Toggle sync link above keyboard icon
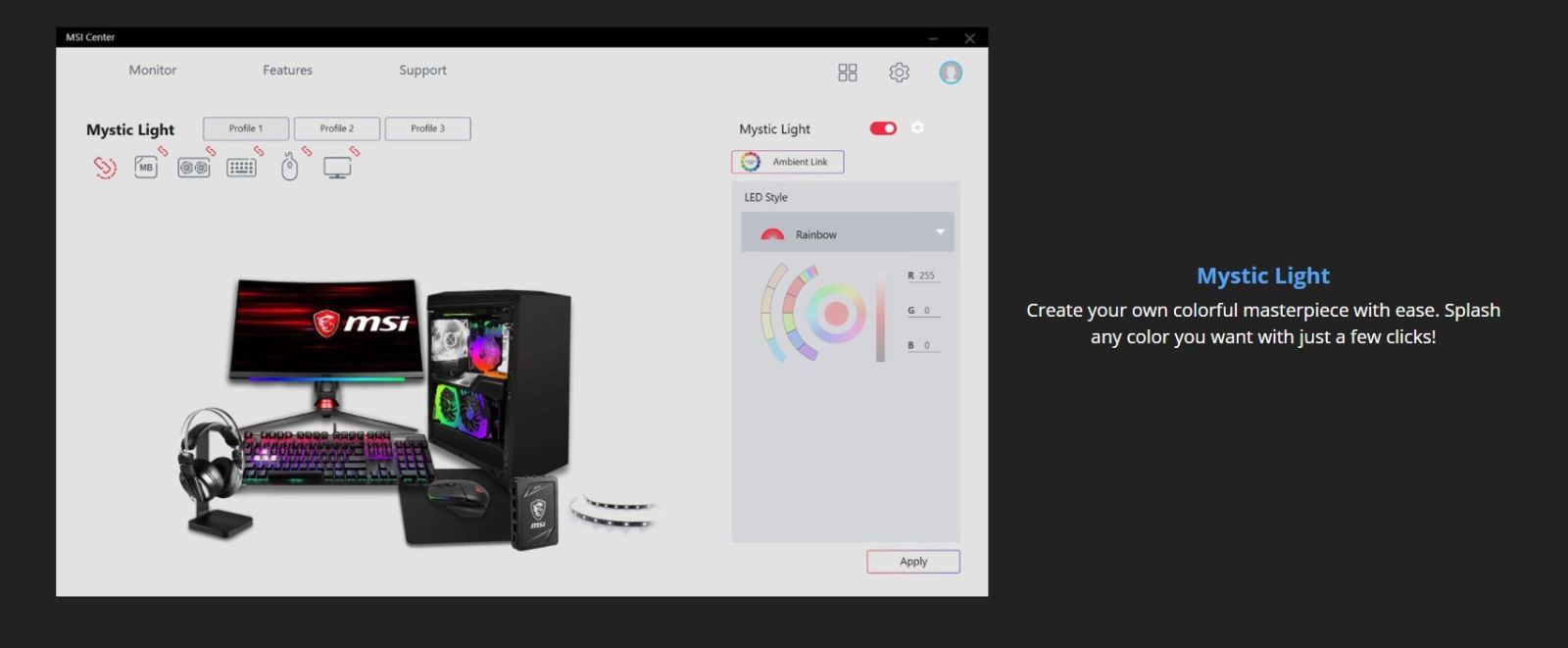This screenshot has height=648, width=1568. point(259,151)
